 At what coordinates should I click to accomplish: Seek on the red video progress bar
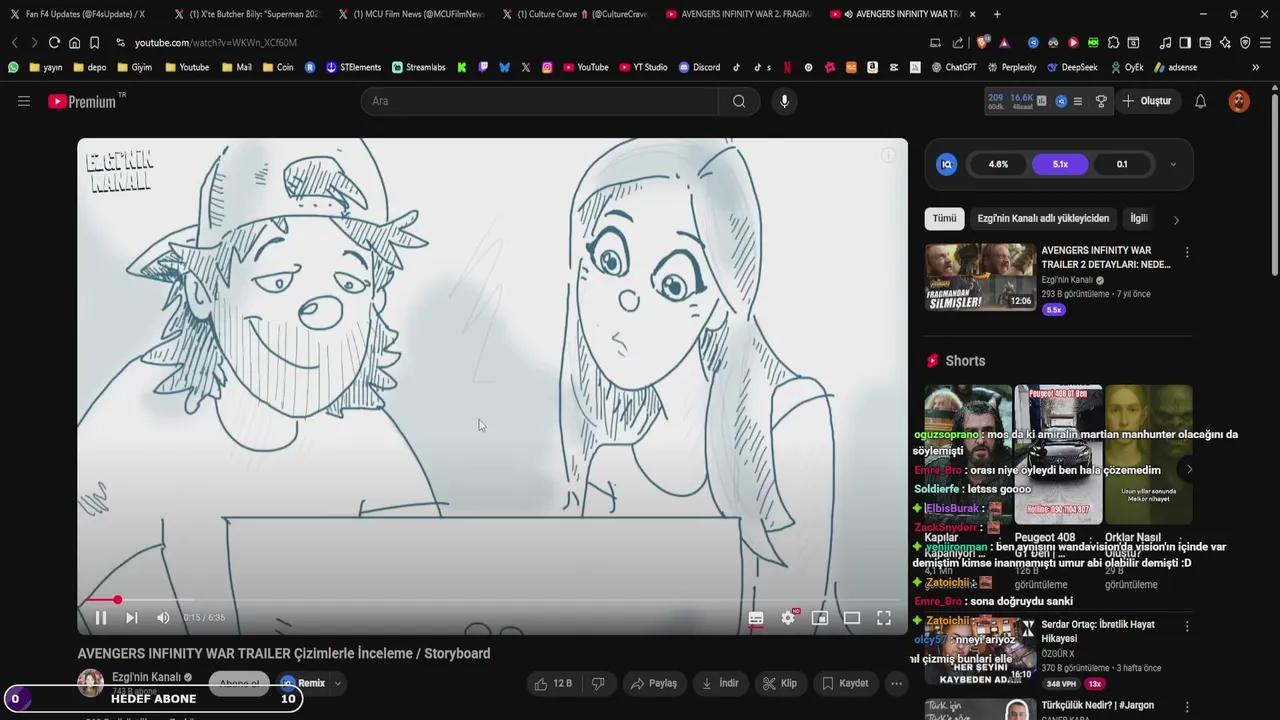click(x=492, y=600)
